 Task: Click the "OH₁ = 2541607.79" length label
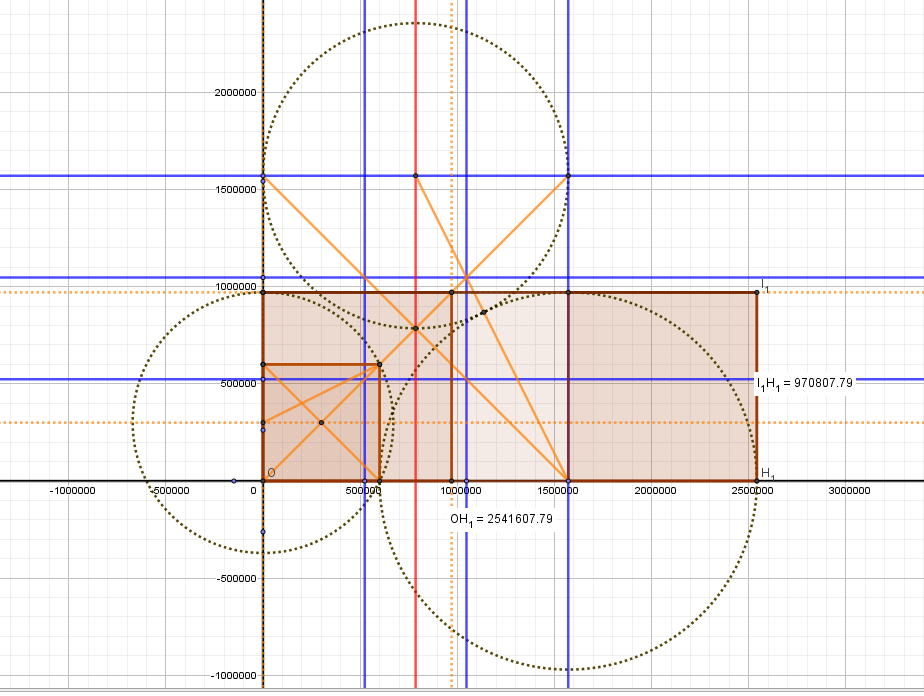tap(501, 520)
